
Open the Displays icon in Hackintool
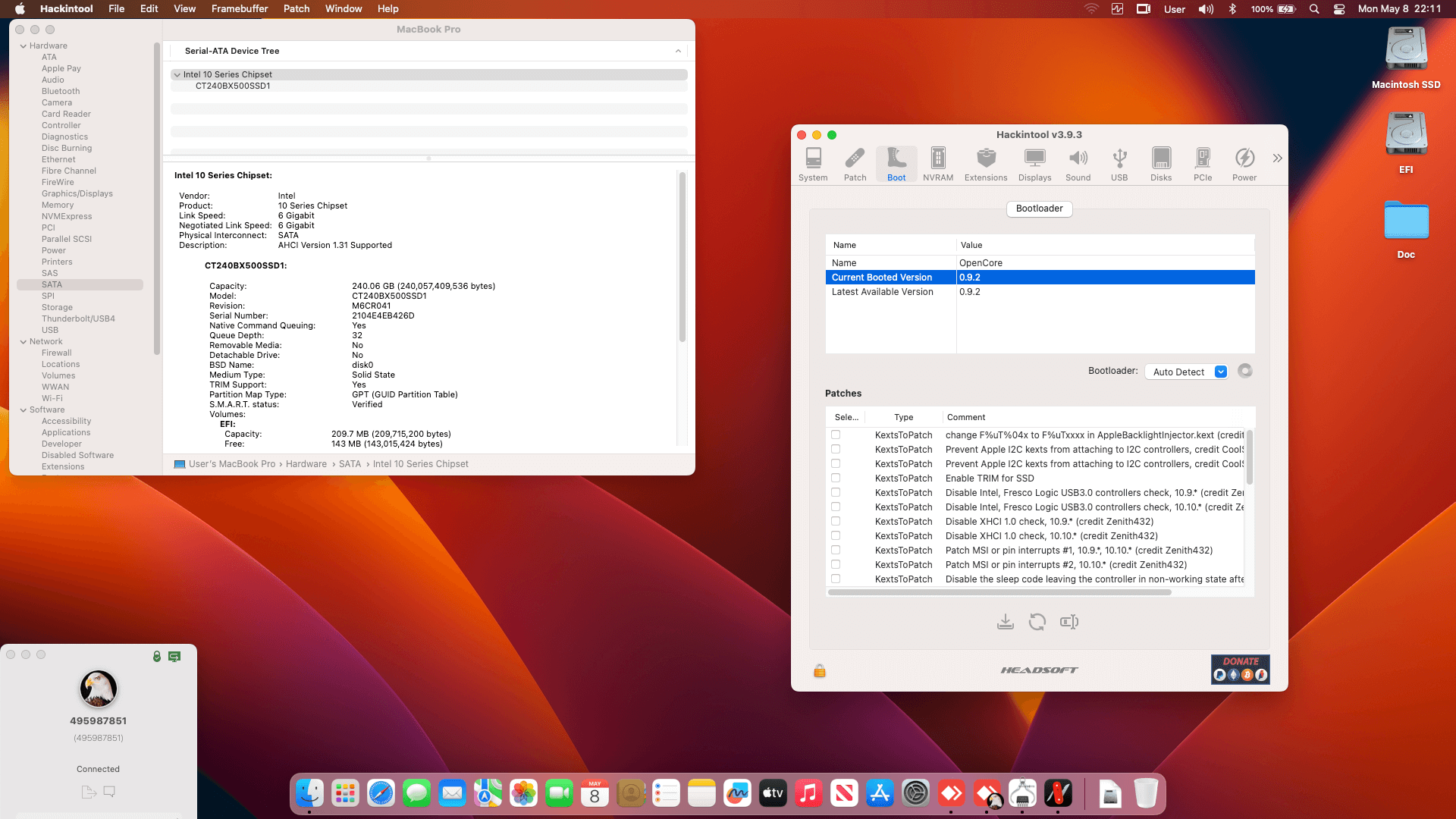pos(1035,164)
